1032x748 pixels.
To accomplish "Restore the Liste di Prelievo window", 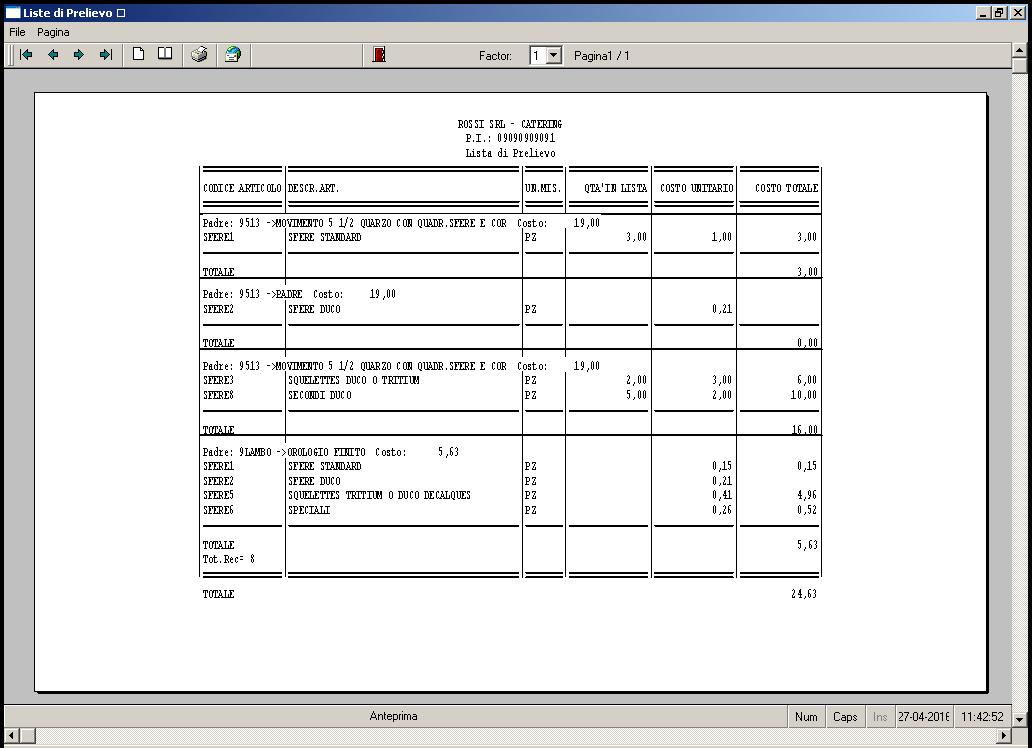I will click(x=998, y=13).
